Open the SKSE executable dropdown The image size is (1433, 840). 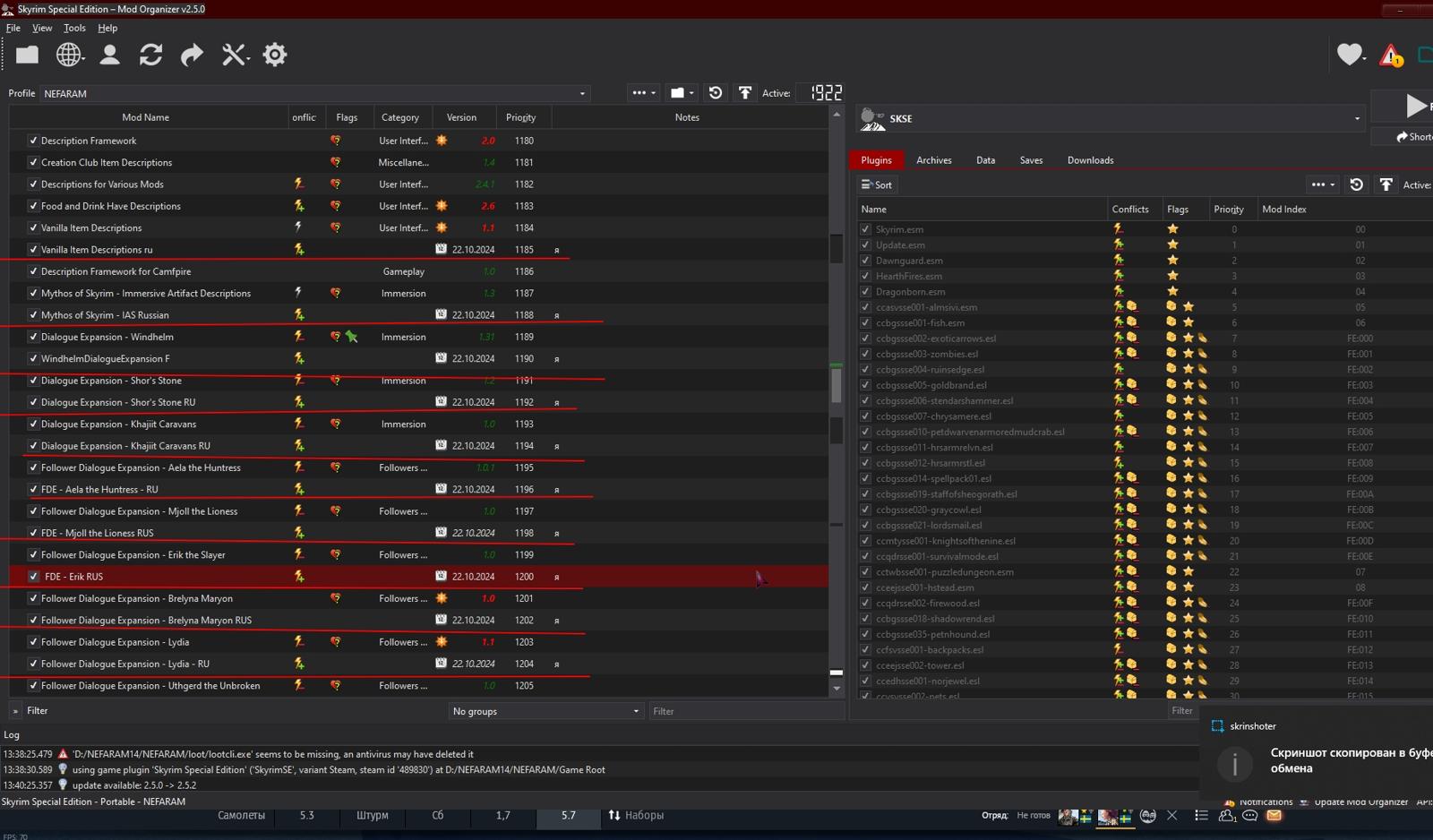pos(1111,118)
